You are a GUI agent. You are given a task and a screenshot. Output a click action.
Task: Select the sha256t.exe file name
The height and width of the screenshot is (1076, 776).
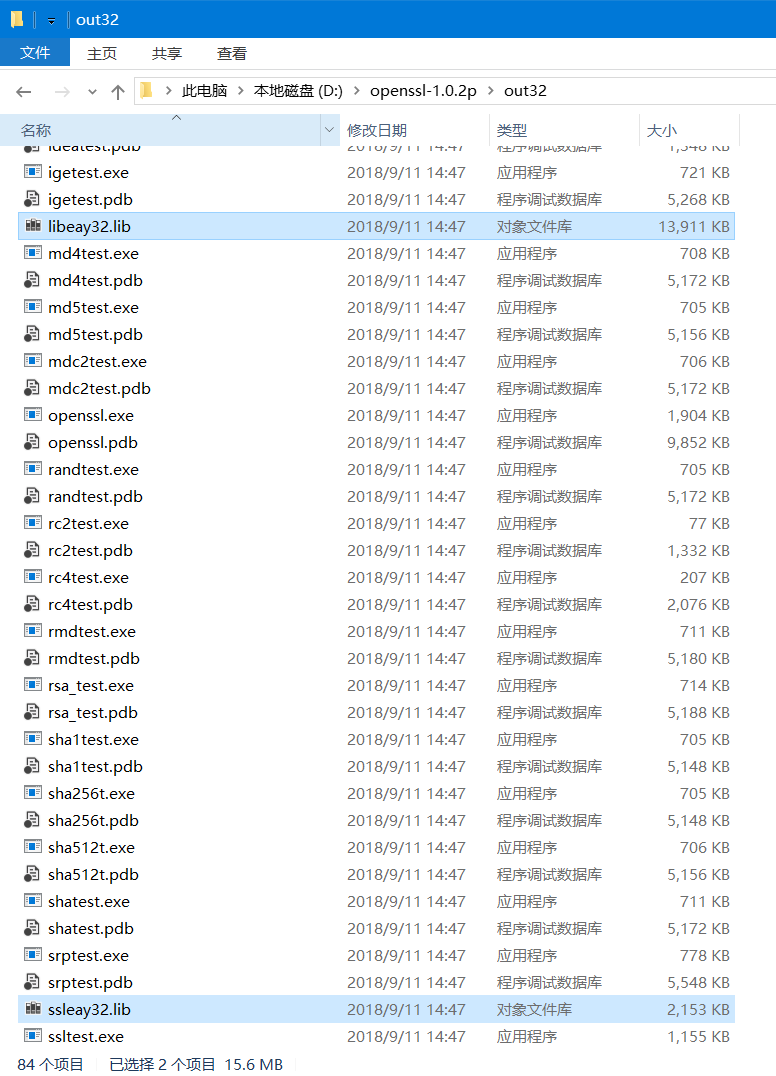[x=91, y=793]
